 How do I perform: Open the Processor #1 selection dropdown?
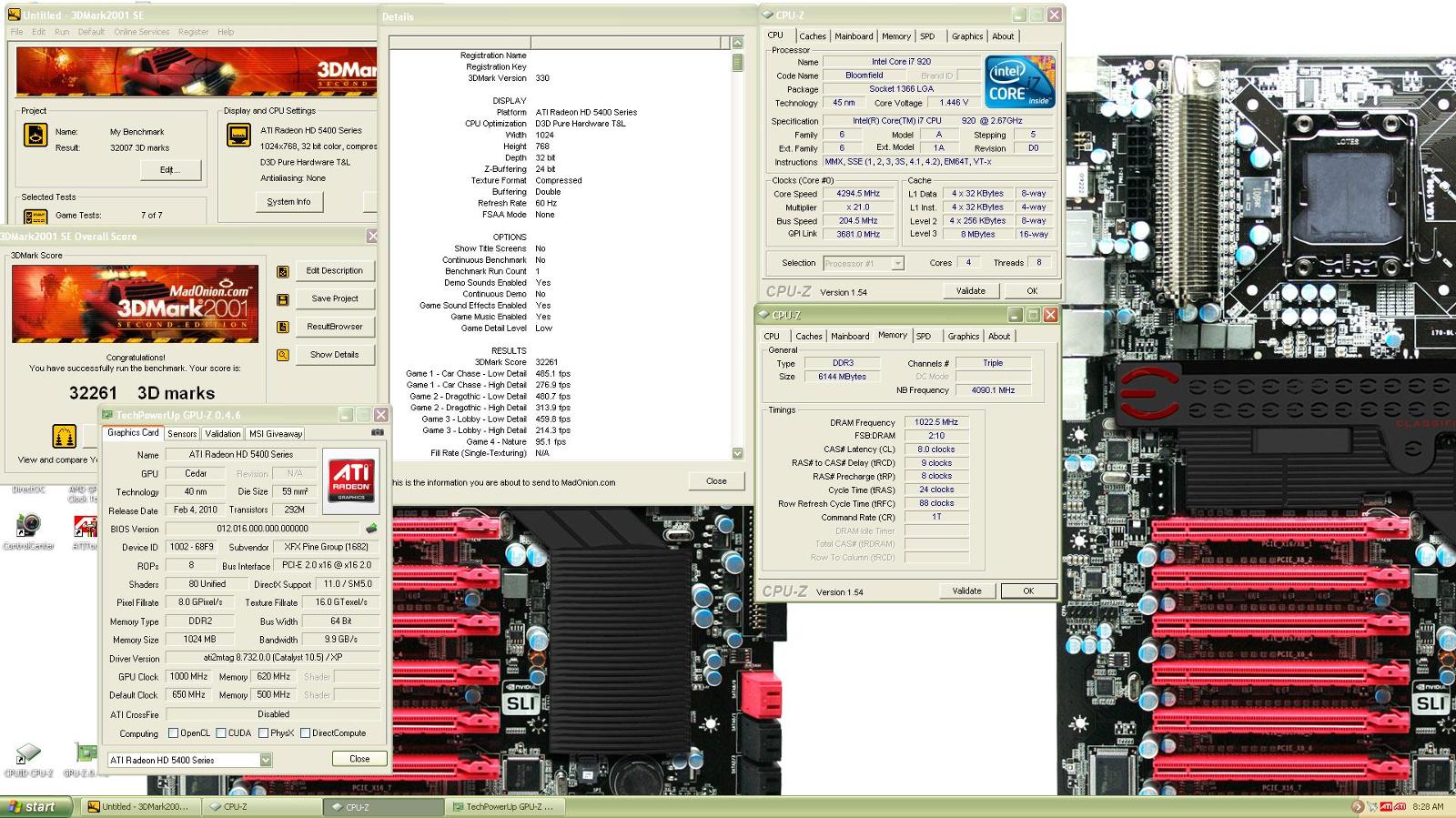click(x=897, y=263)
